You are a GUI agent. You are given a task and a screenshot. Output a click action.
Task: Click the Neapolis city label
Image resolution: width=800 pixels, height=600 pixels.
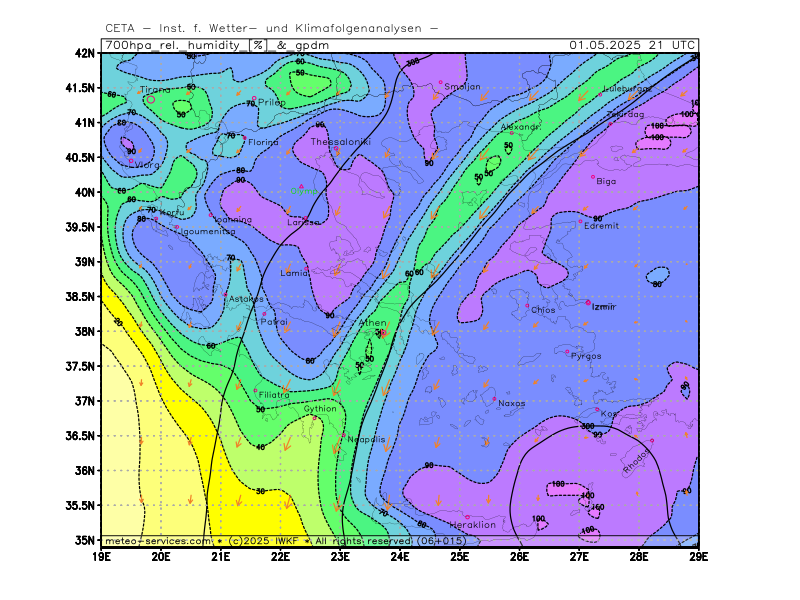click(x=366, y=439)
